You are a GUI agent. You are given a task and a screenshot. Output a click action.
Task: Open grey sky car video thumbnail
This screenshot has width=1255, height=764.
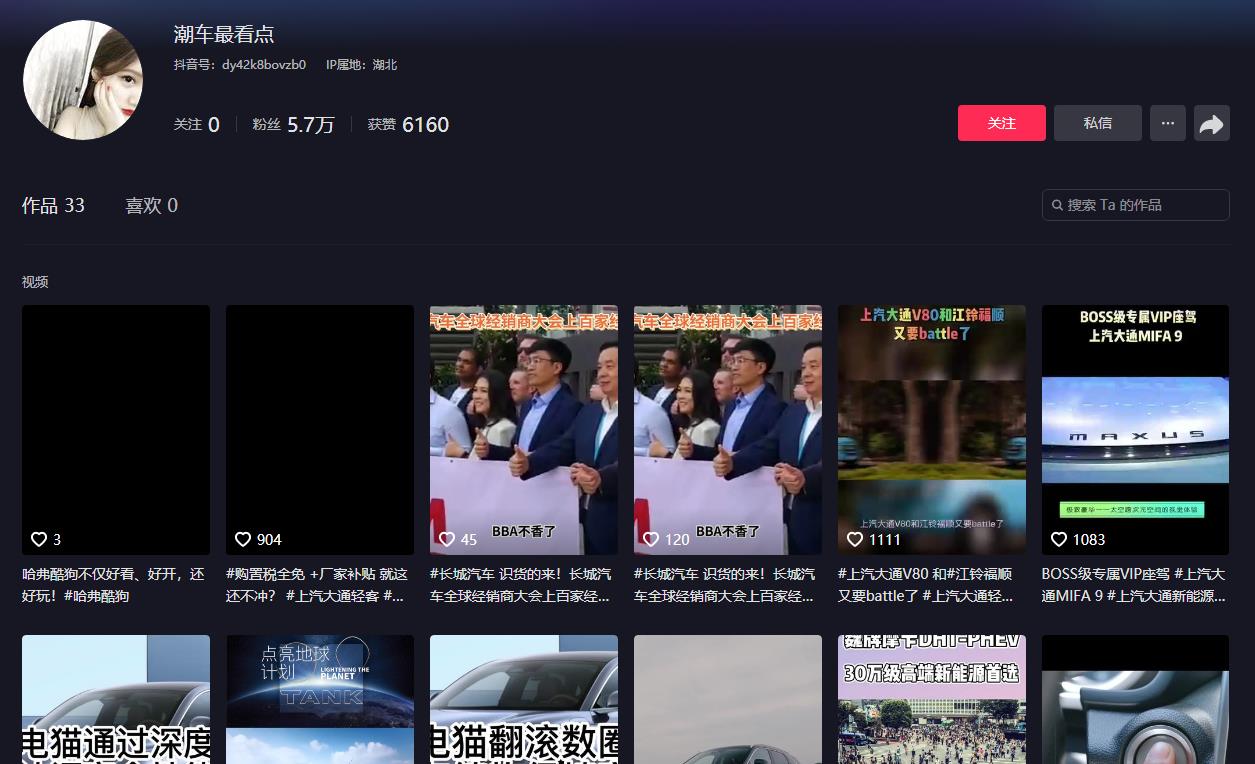728,700
